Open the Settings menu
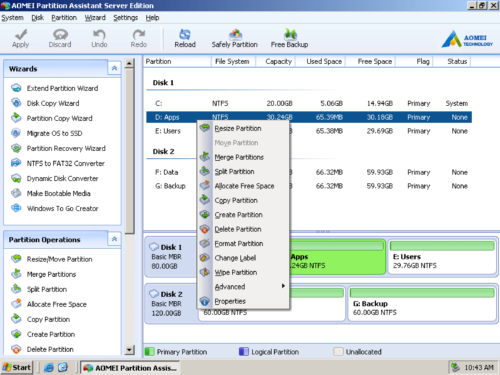 tap(125, 18)
